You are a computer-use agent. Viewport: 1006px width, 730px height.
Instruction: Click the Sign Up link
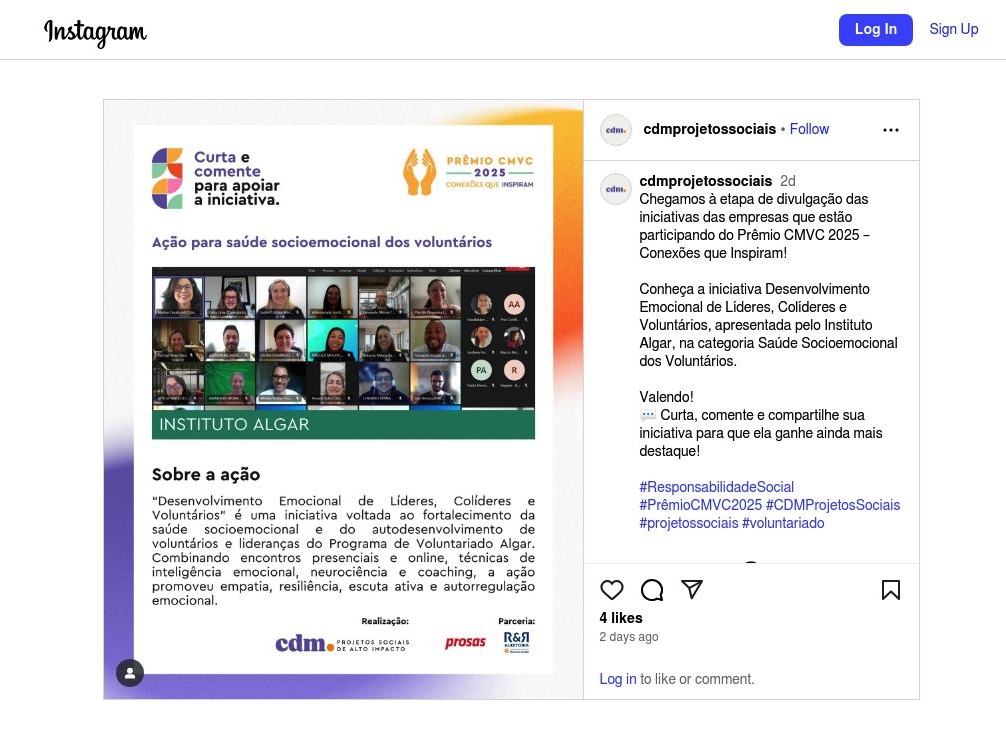[x=953, y=29]
